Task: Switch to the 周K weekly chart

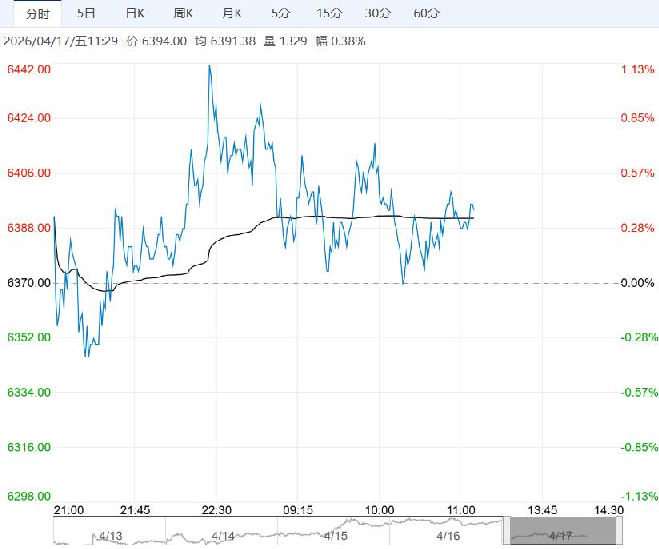Action: [183, 13]
